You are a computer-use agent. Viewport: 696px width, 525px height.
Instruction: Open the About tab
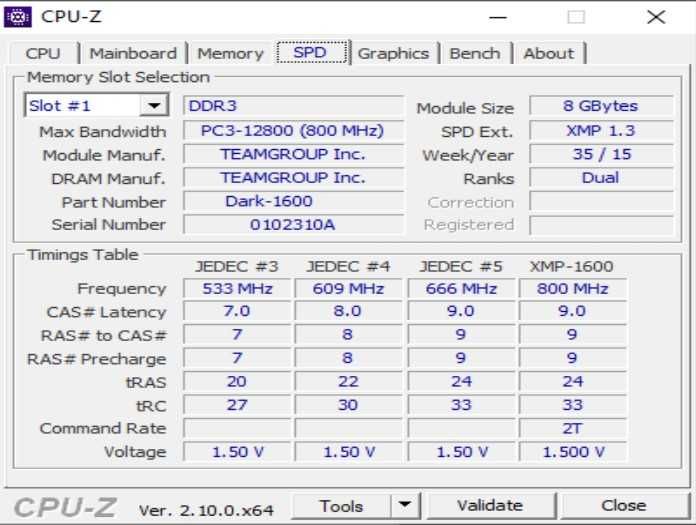pyautogui.click(x=549, y=53)
